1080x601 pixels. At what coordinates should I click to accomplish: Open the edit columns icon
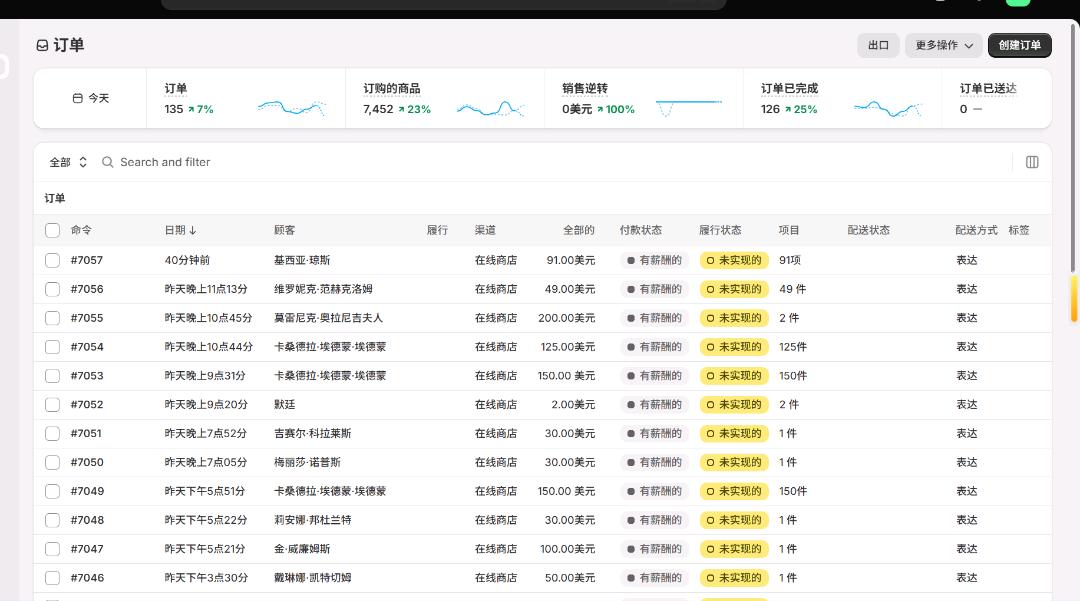(x=1032, y=162)
